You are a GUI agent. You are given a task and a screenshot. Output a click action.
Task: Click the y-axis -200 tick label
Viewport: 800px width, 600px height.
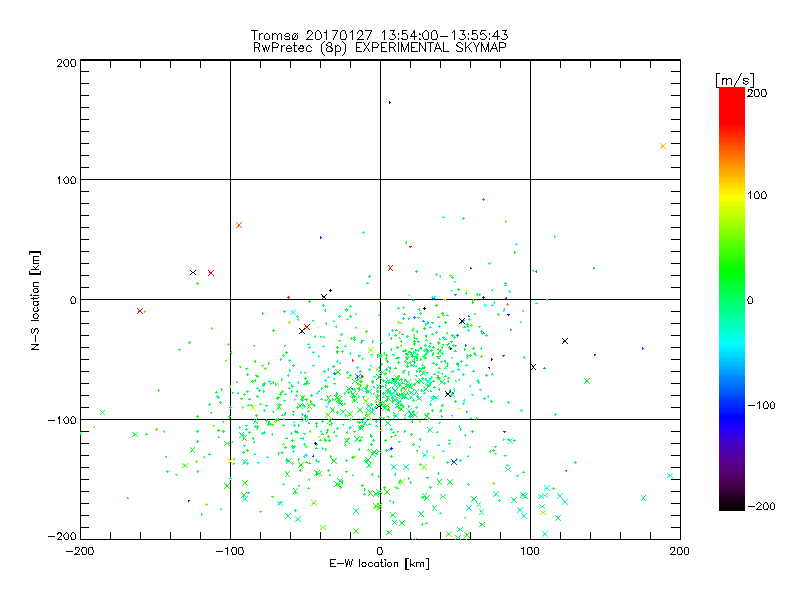tap(62, 536)
